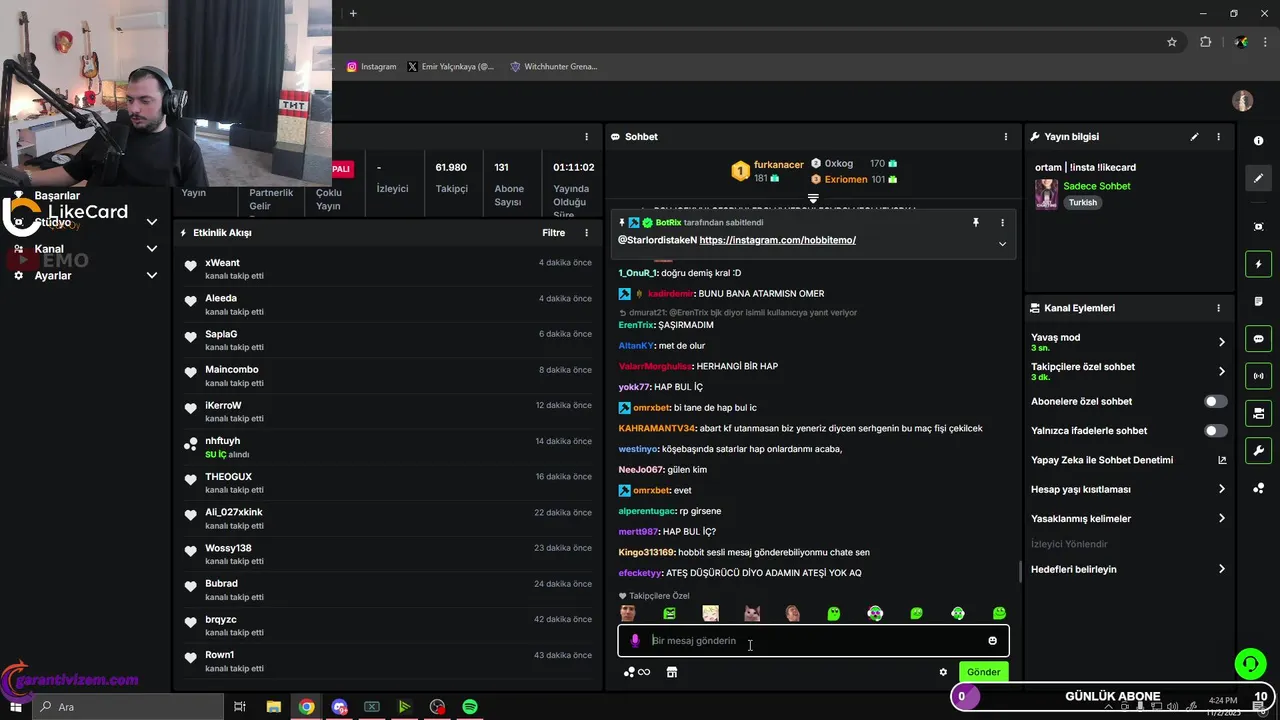Click the channel points infinity icon below chat

point(637,672)
